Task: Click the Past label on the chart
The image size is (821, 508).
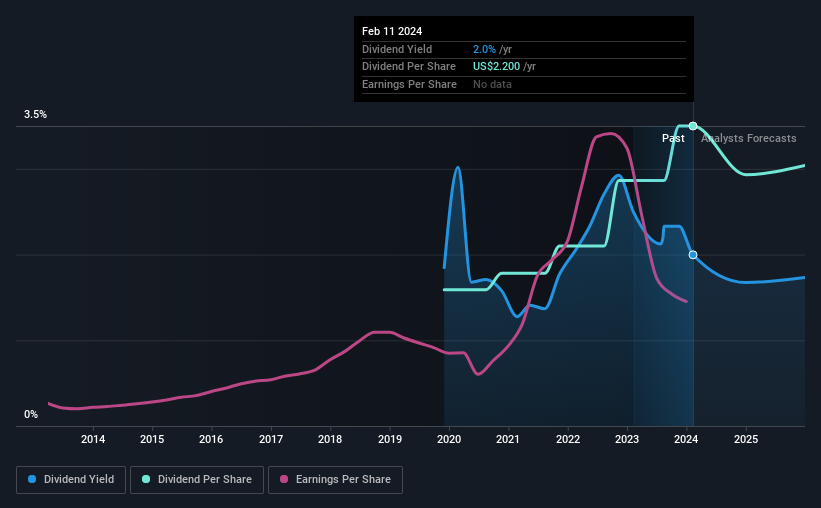Action: click(x=673, y=138)
